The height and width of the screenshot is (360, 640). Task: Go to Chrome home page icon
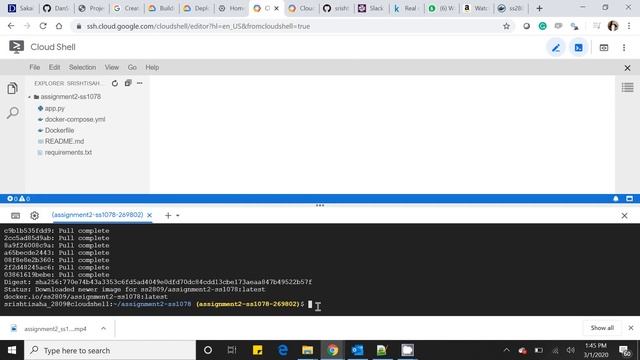click(x=59, y=26)
